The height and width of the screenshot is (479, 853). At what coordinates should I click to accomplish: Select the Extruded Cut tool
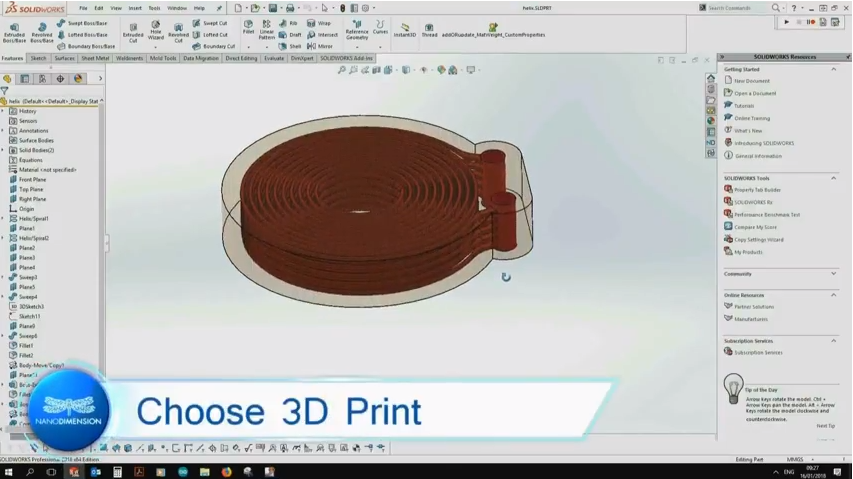click(133, 33)
